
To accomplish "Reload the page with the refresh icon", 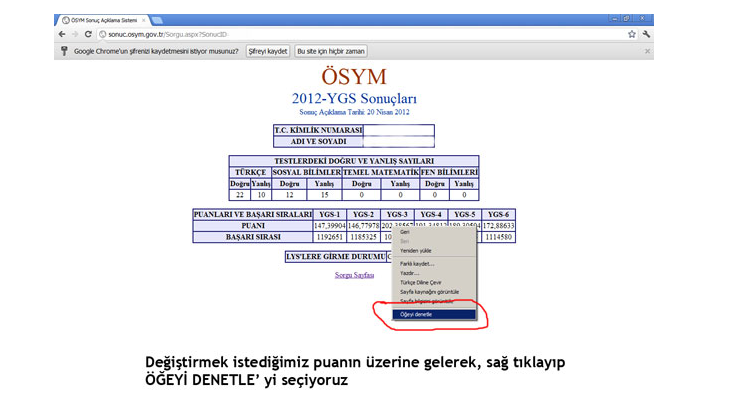I will (x=88, y=34).
